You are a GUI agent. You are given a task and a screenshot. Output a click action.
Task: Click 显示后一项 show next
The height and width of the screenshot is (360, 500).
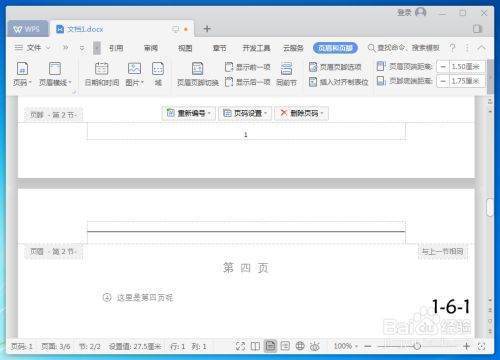point(247,82)
